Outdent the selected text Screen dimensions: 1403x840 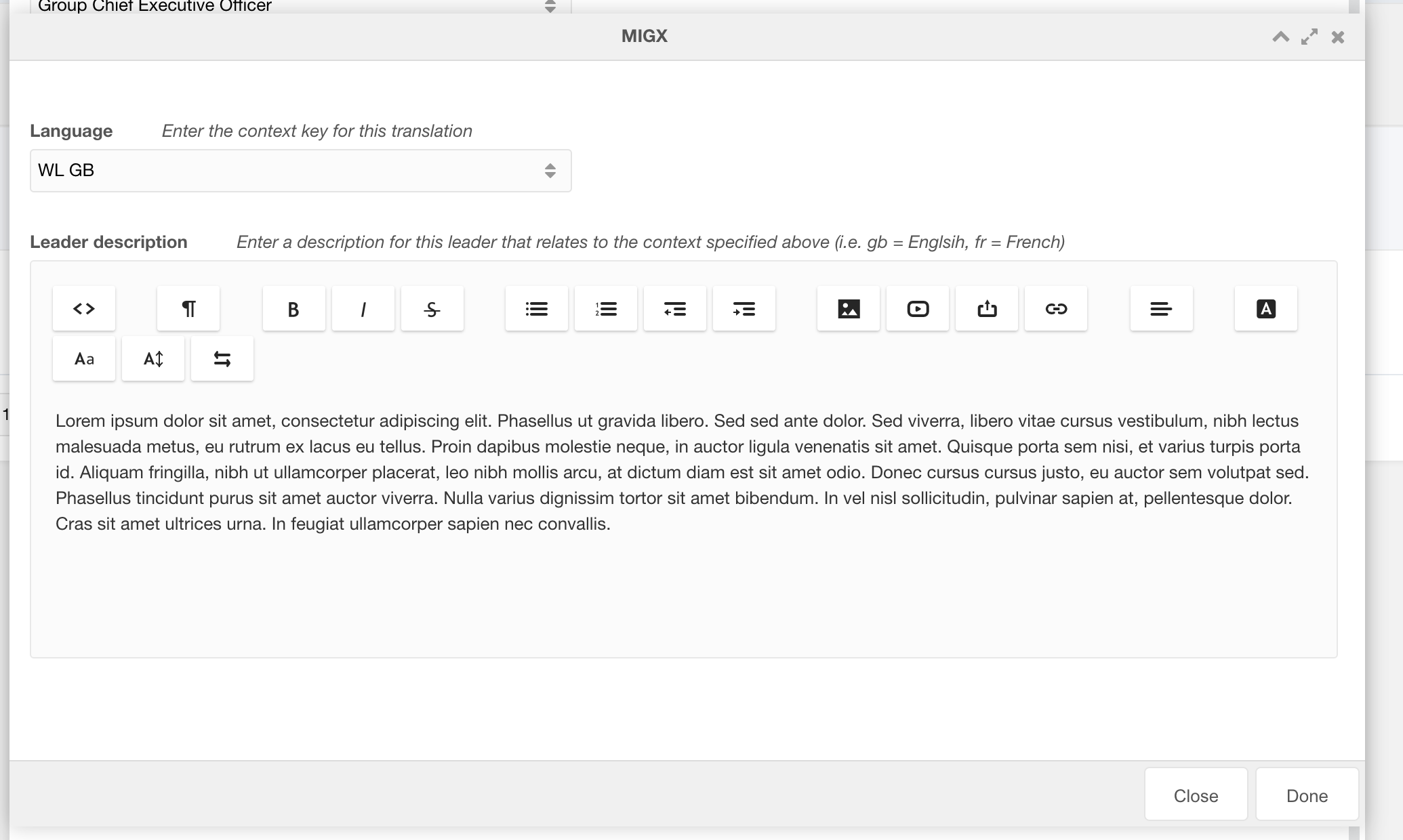pyautogui.click(x=675, y=309)
